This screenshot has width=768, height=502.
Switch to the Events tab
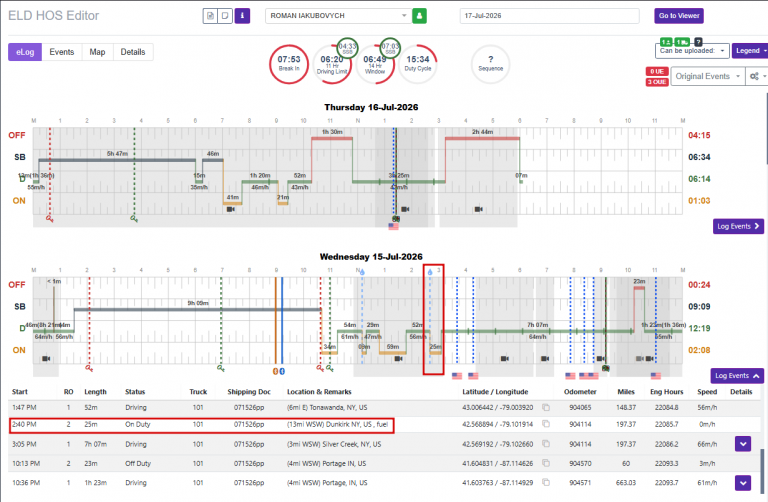pyautogui.click(x=62, y=52)
